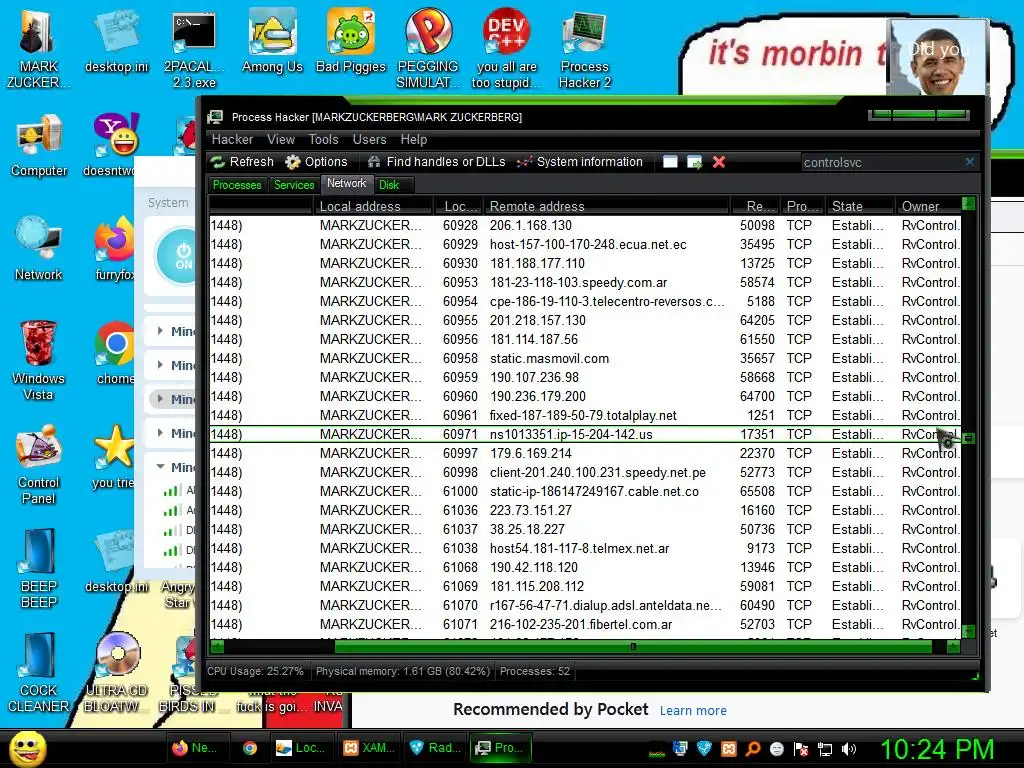The height and width of the screenshot is (768, 1024).
Task: Select row with address 223.73.151.27
Action: pos(584,510)
